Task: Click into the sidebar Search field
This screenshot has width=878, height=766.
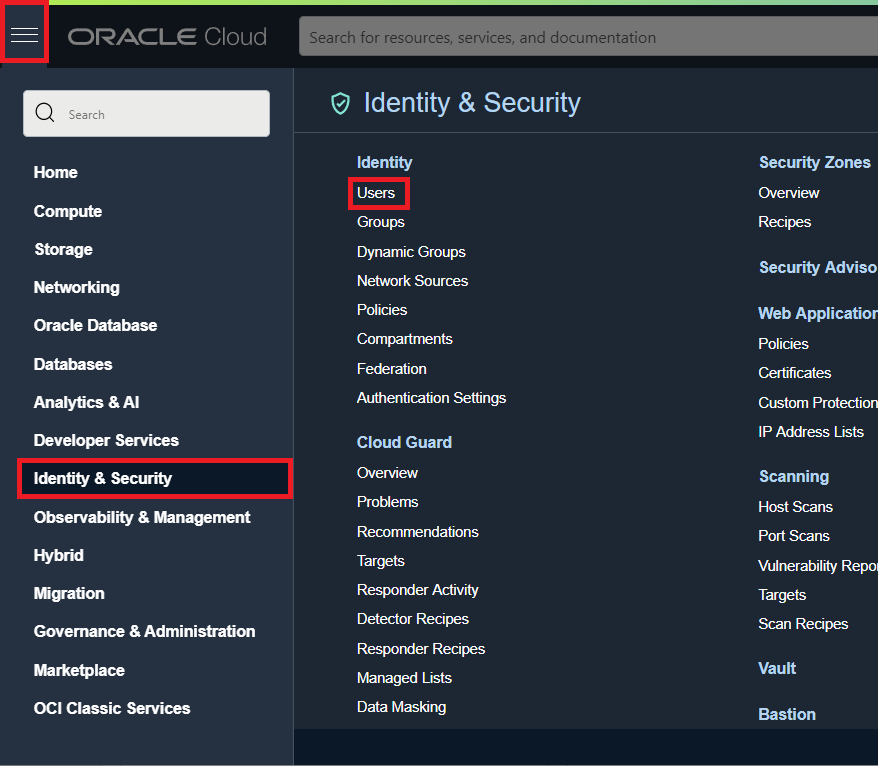Action: coord(146,114)
